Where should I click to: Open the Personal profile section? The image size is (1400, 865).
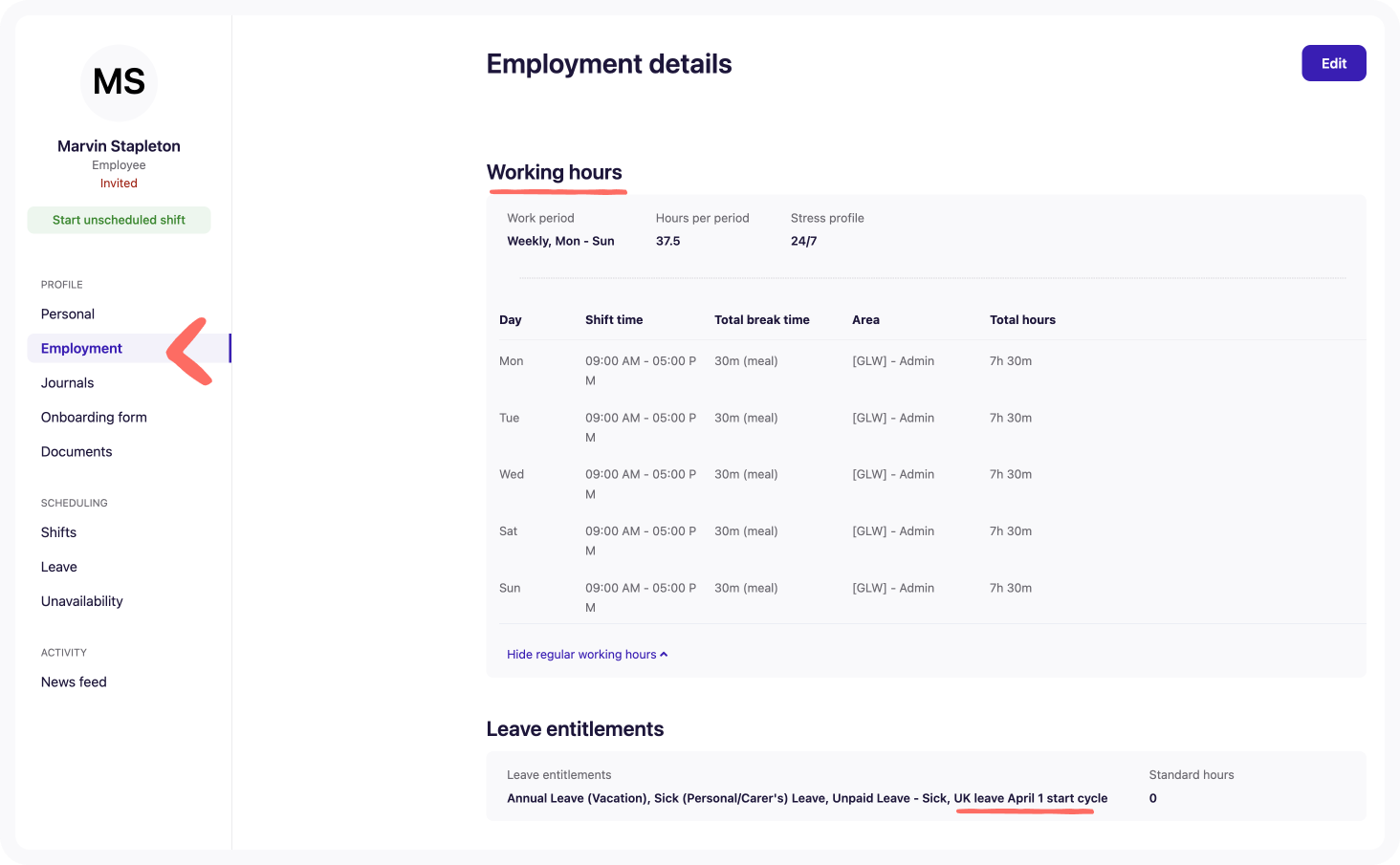pyautogui.click(x=68, y=314)
